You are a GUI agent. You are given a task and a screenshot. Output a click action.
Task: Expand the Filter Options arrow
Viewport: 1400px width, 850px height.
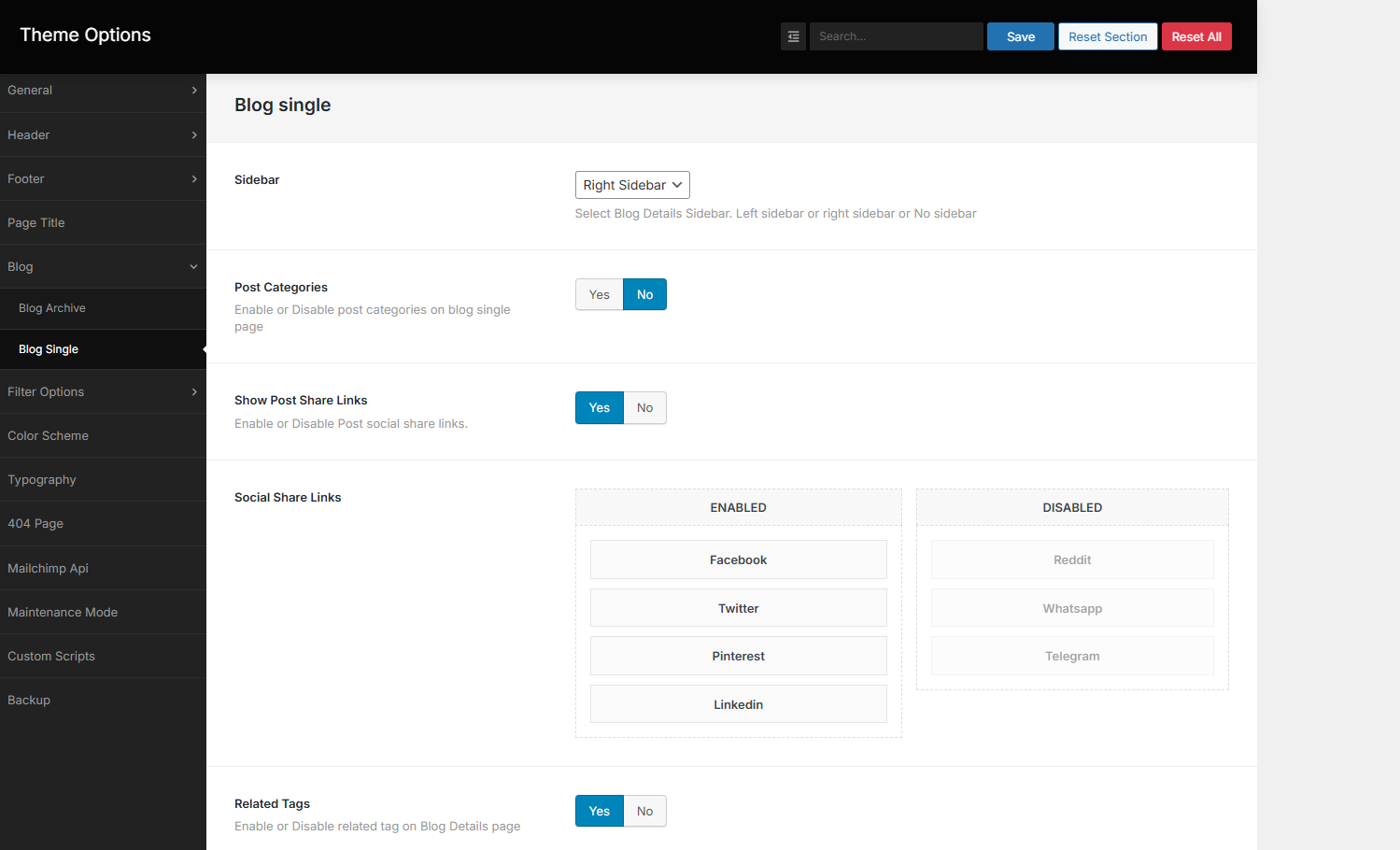[x=194, y=392]
